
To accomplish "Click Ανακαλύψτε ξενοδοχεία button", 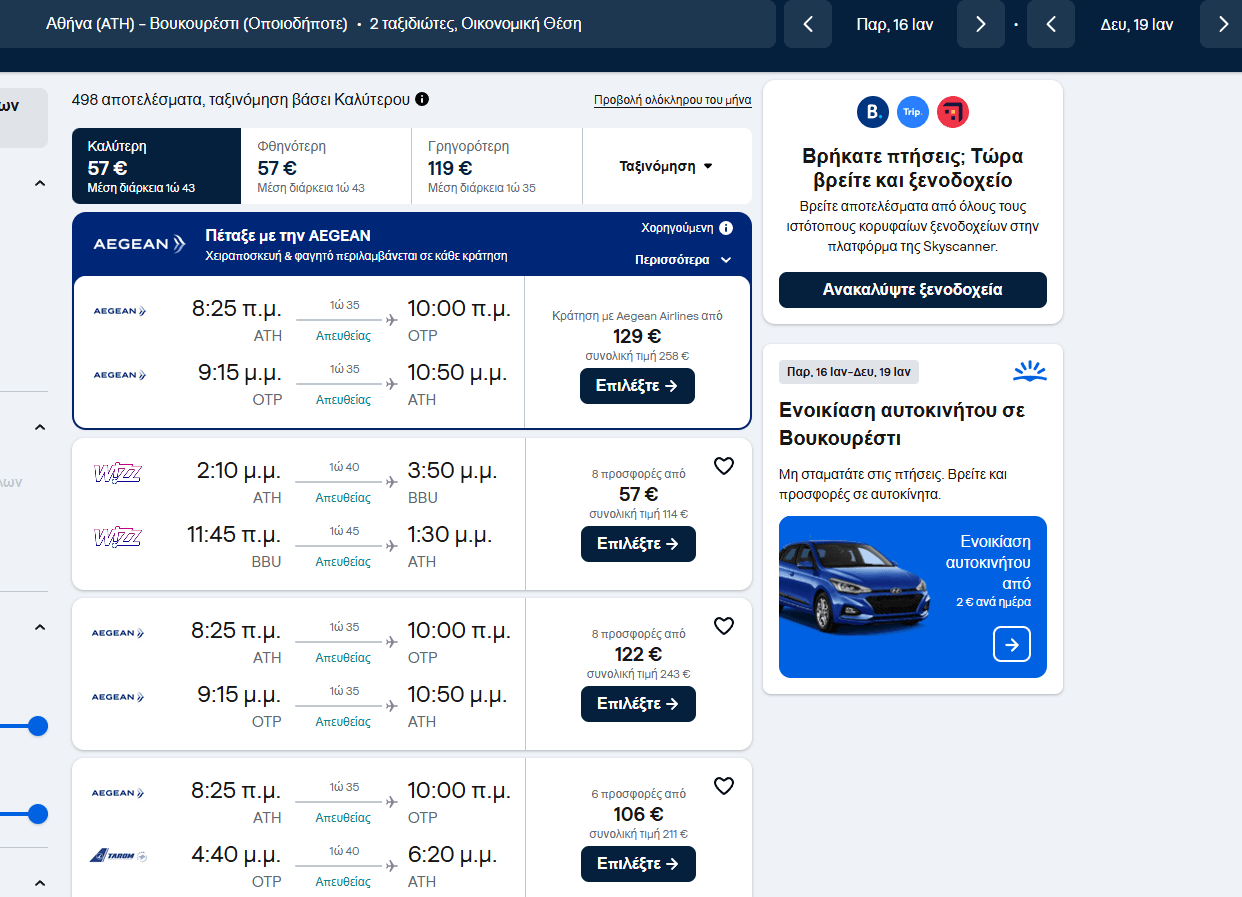I will 912,290.
